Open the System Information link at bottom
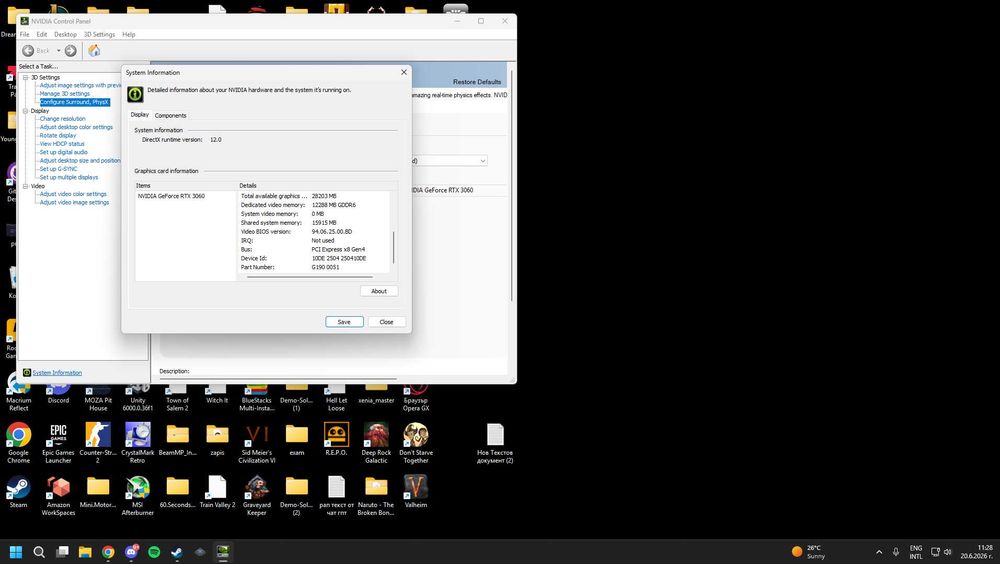The image size is (1000, 564). (x=57, y=373)
